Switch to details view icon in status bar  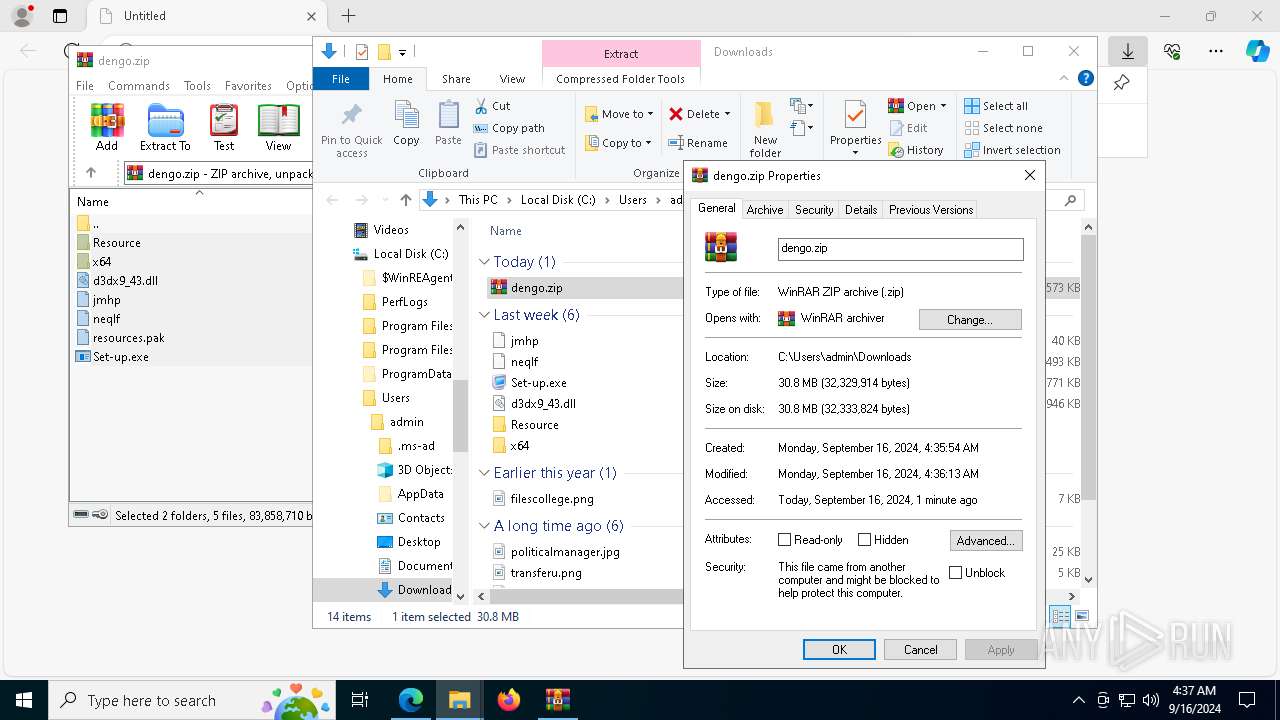point(1060,617)
